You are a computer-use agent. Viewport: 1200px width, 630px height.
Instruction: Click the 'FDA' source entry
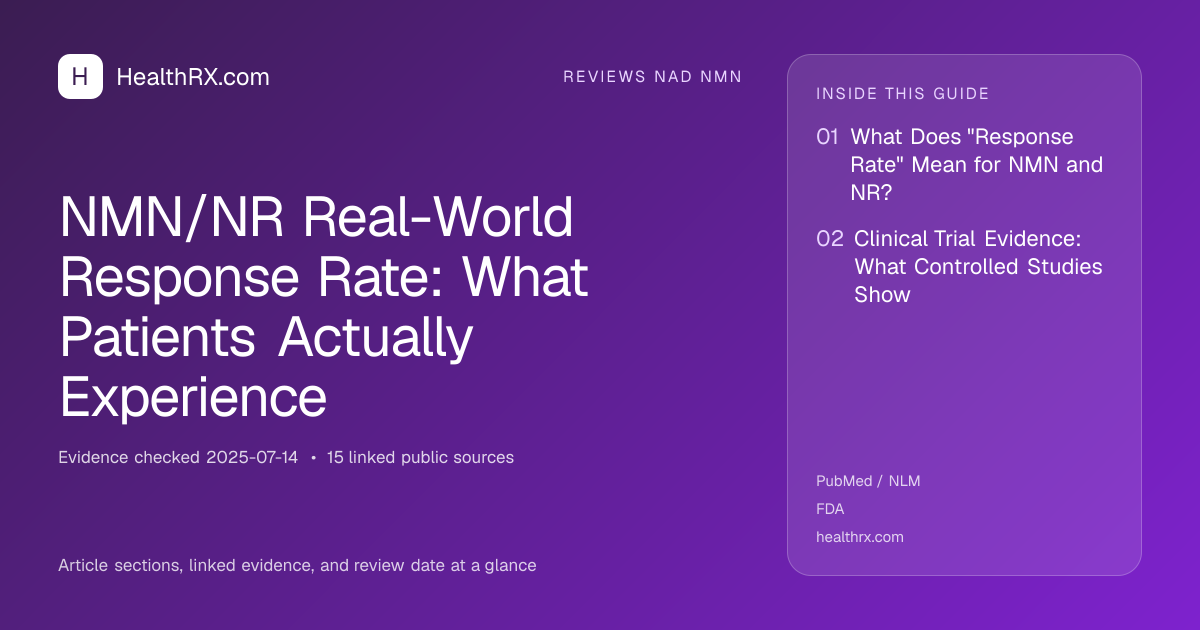[x=830, y=509]
